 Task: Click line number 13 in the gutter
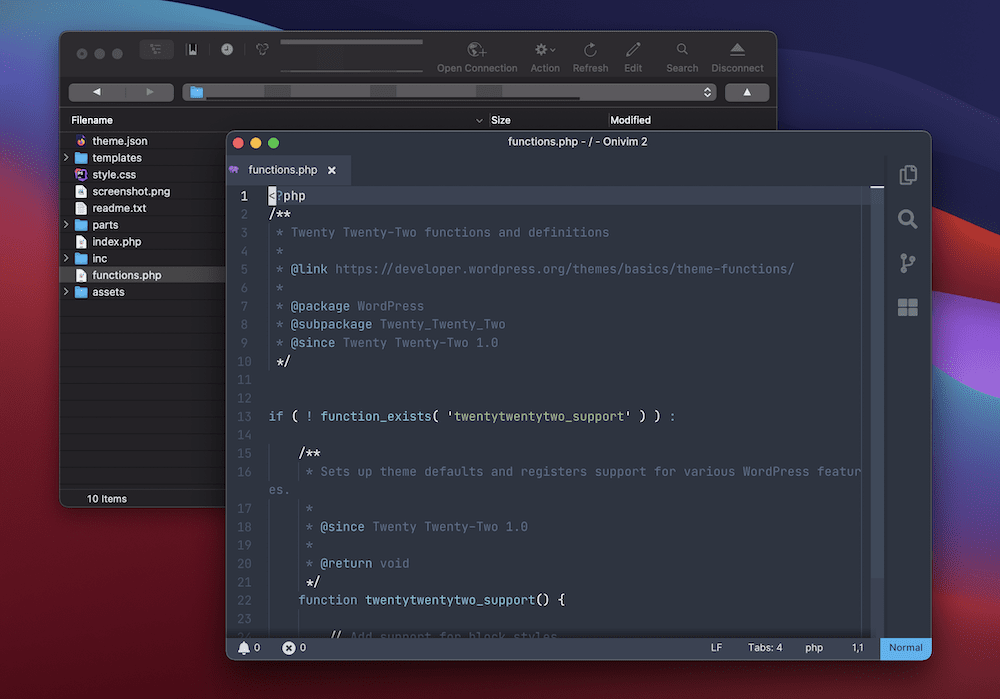point(244,416)
